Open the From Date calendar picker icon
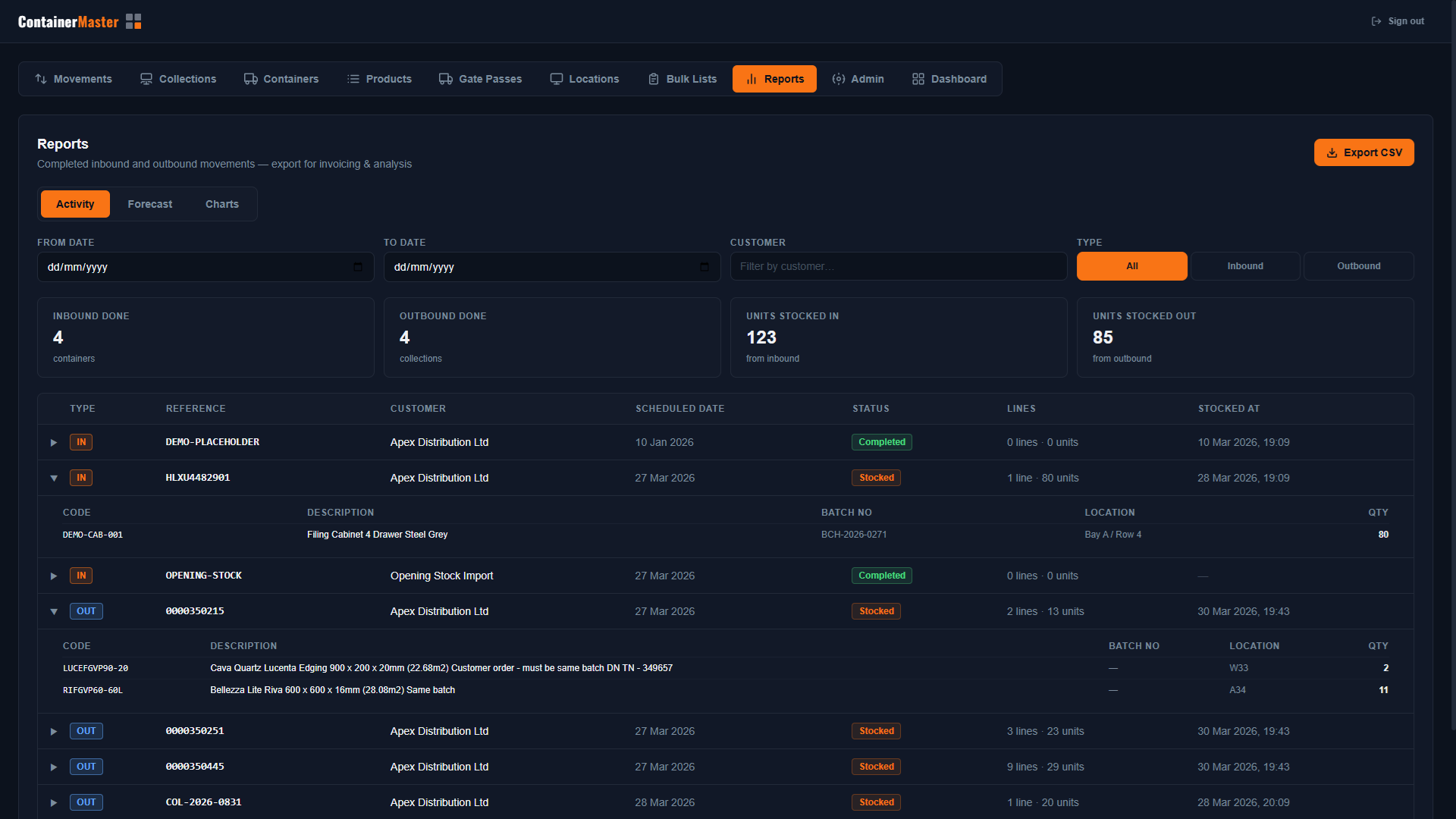 click(358, 267)
